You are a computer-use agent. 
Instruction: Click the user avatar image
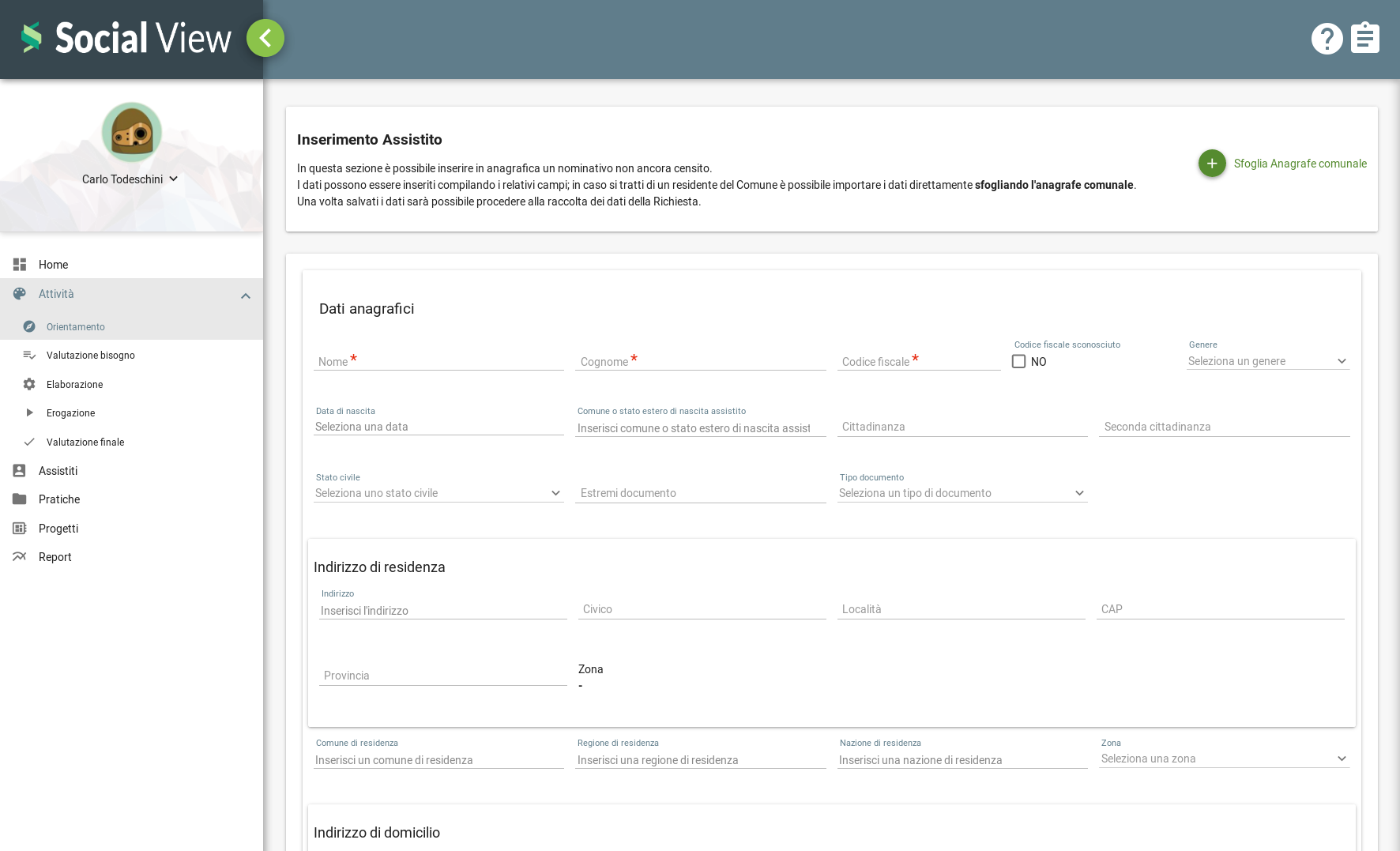point(132,133)
